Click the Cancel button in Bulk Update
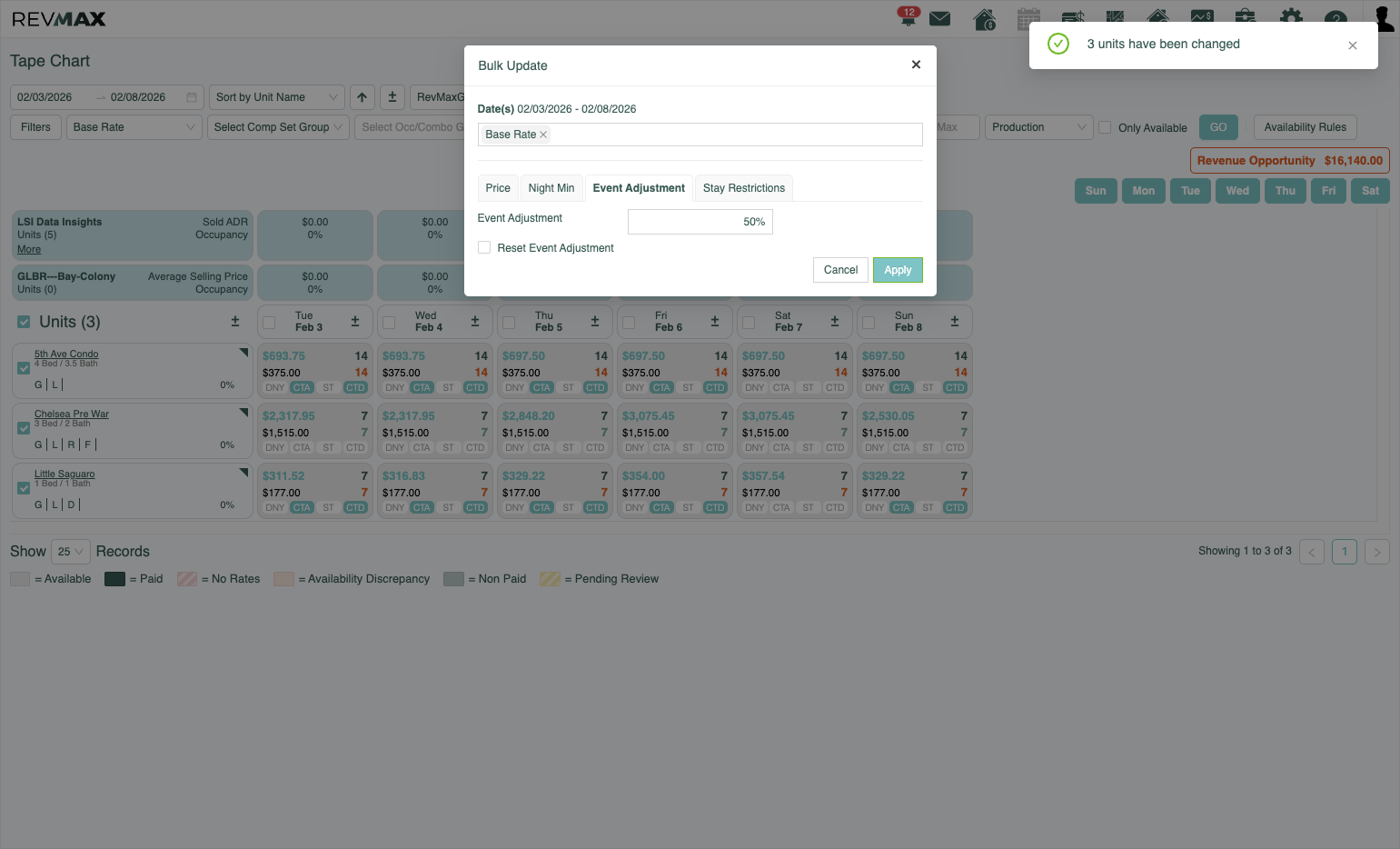 840,270
